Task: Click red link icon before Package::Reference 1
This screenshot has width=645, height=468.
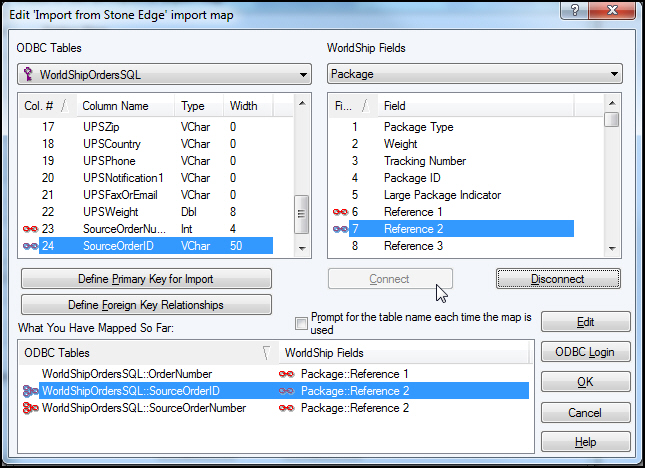Action: point(286,374)
